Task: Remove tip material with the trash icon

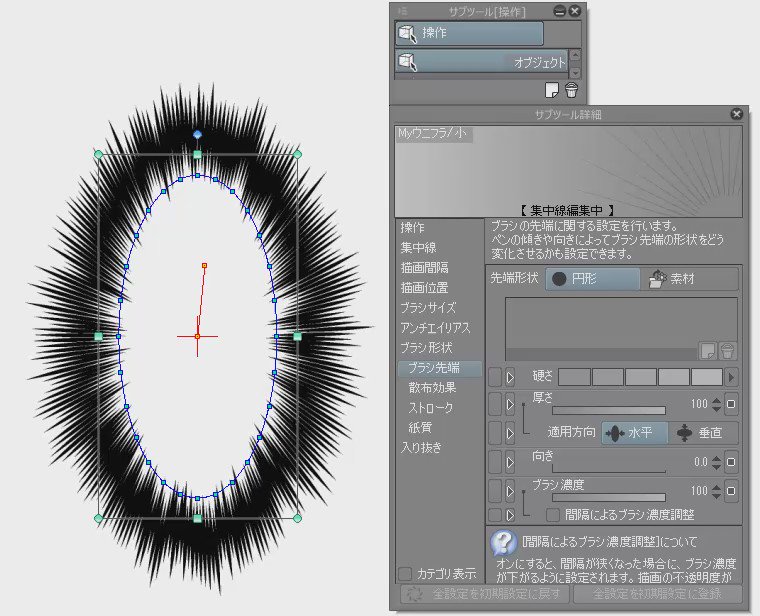Action: click(727, 351)
